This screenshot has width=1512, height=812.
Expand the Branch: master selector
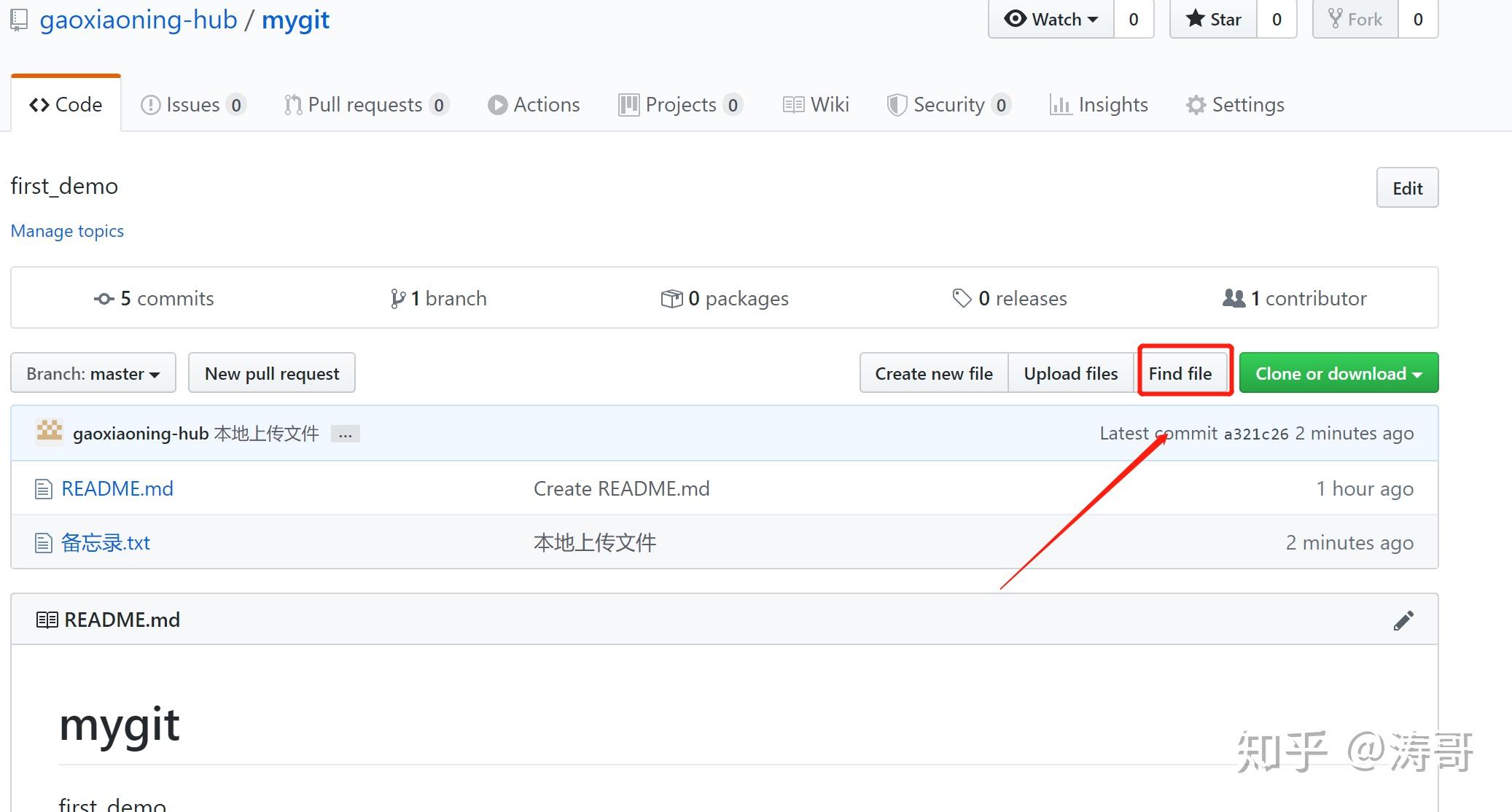pos(93,373)
